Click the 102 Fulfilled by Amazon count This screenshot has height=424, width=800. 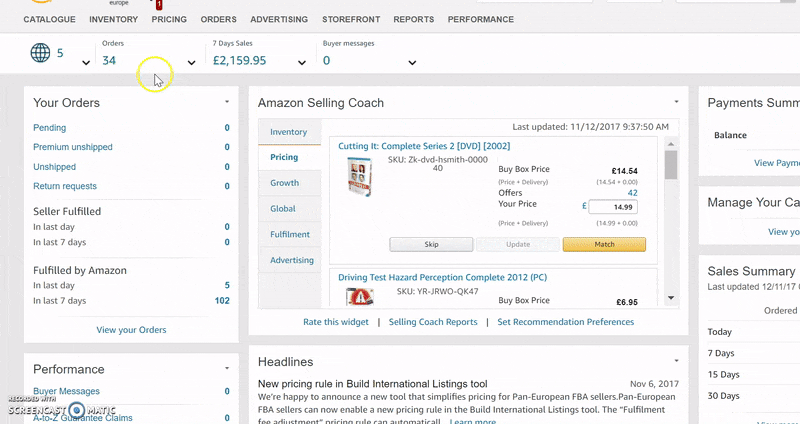[x=222, y=301]
